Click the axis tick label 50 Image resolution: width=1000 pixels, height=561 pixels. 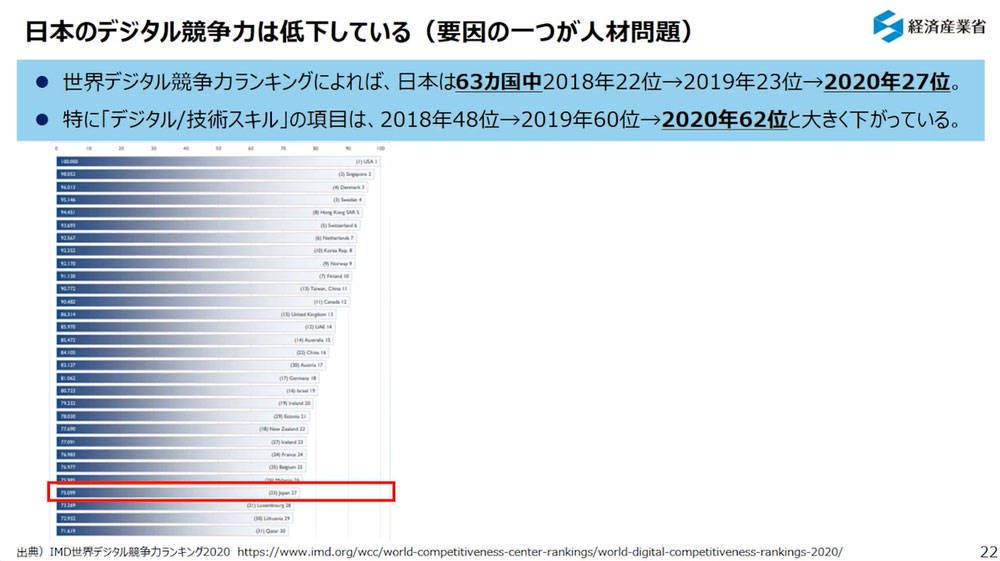point(218,149)
